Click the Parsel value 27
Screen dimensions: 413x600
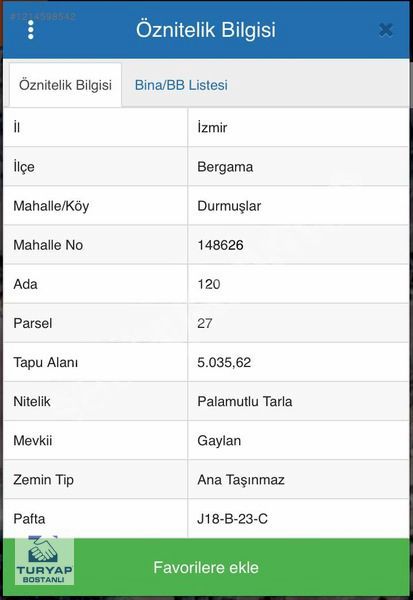[x=204, y=323]
